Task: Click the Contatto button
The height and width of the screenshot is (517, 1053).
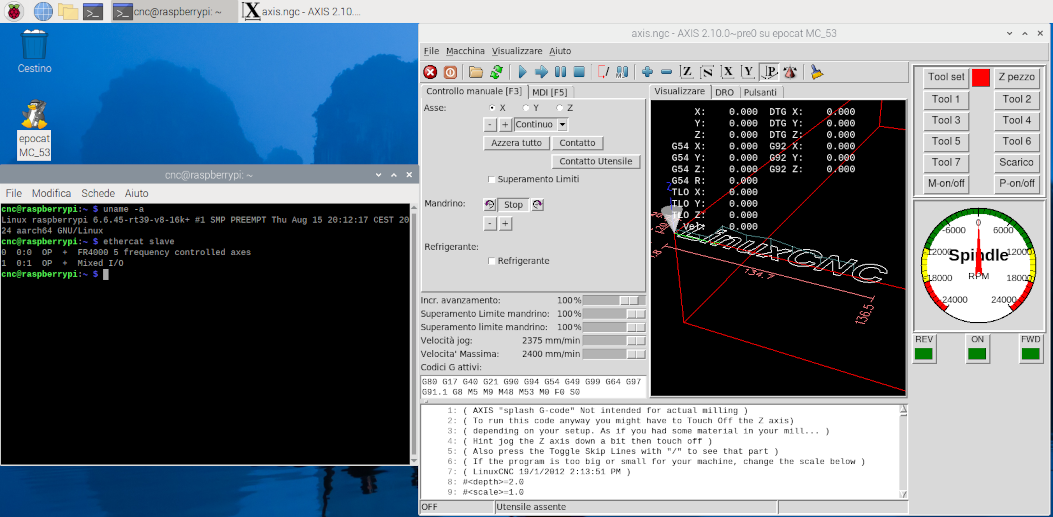Action: click(578, 143)
